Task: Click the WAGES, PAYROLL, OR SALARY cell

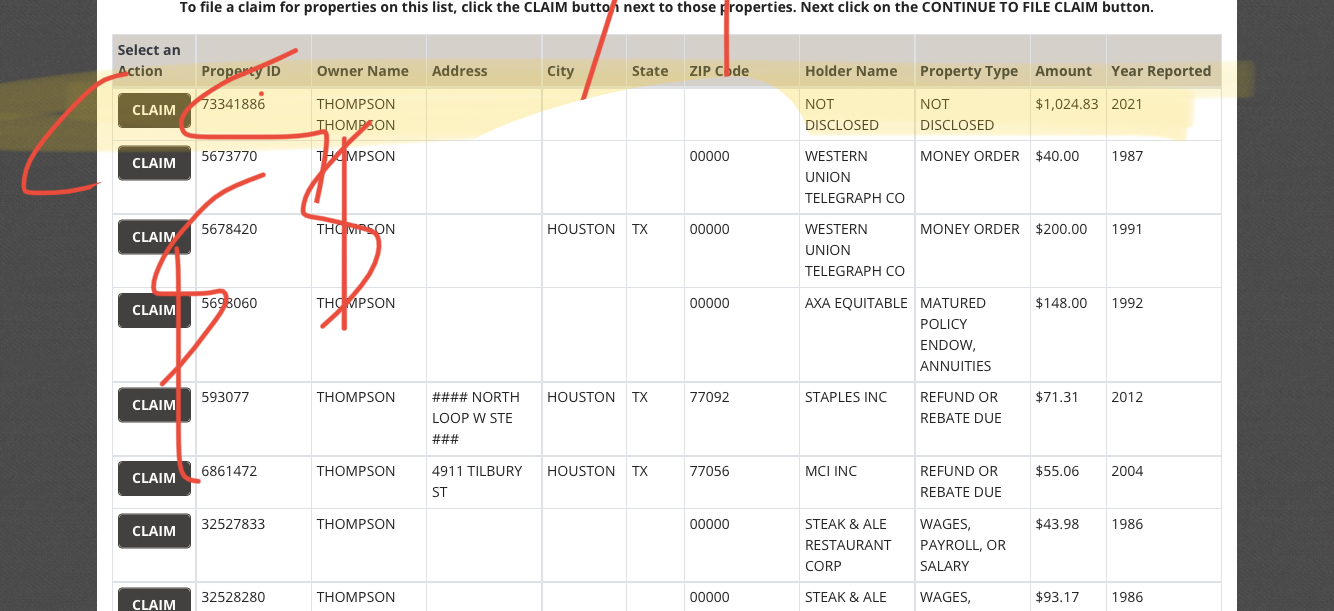Action: click(963, 545)
